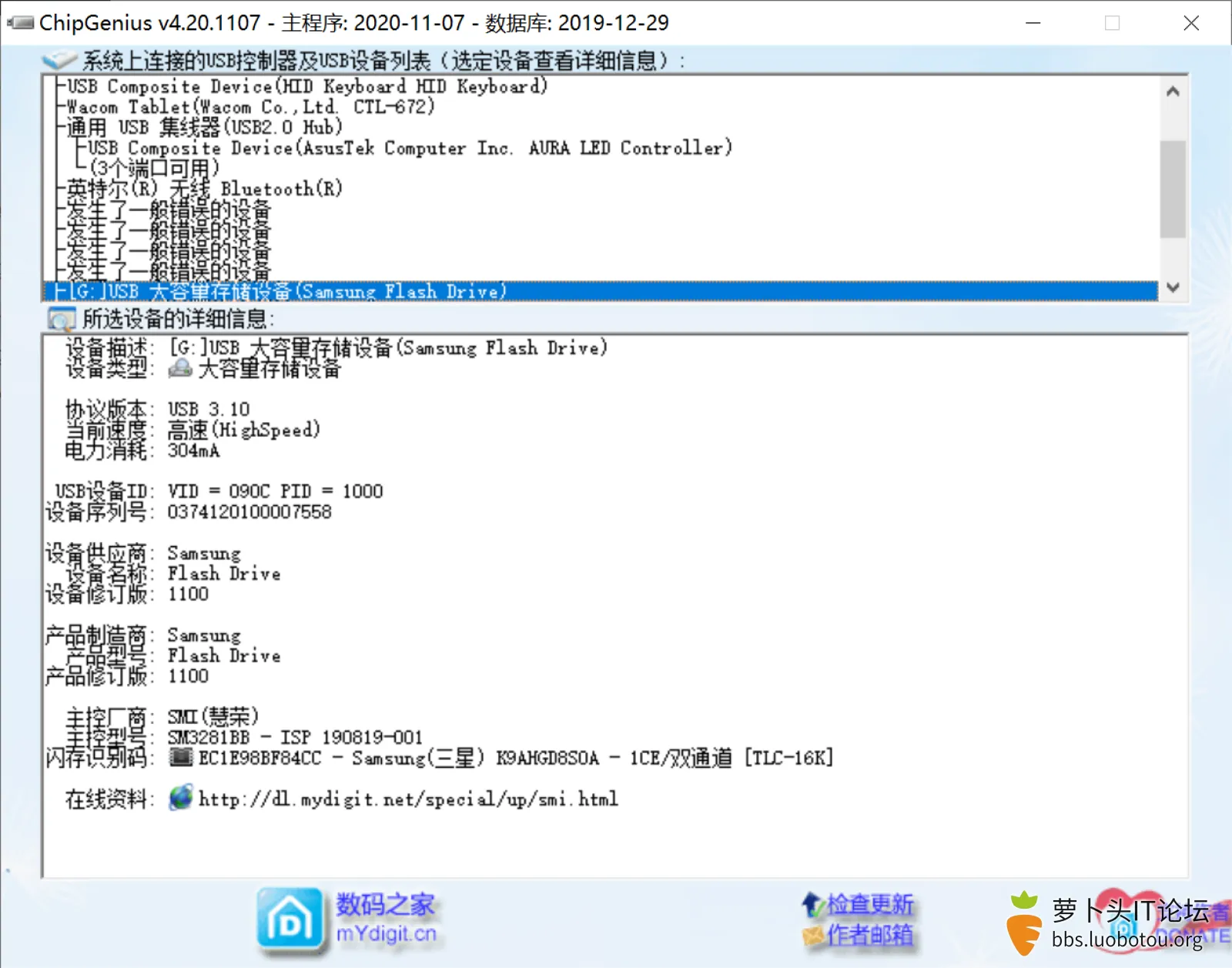Click the VID = 090C PID = 1000 text
This screenshot has height=968, width=1232.
click(x=275, y=491)
